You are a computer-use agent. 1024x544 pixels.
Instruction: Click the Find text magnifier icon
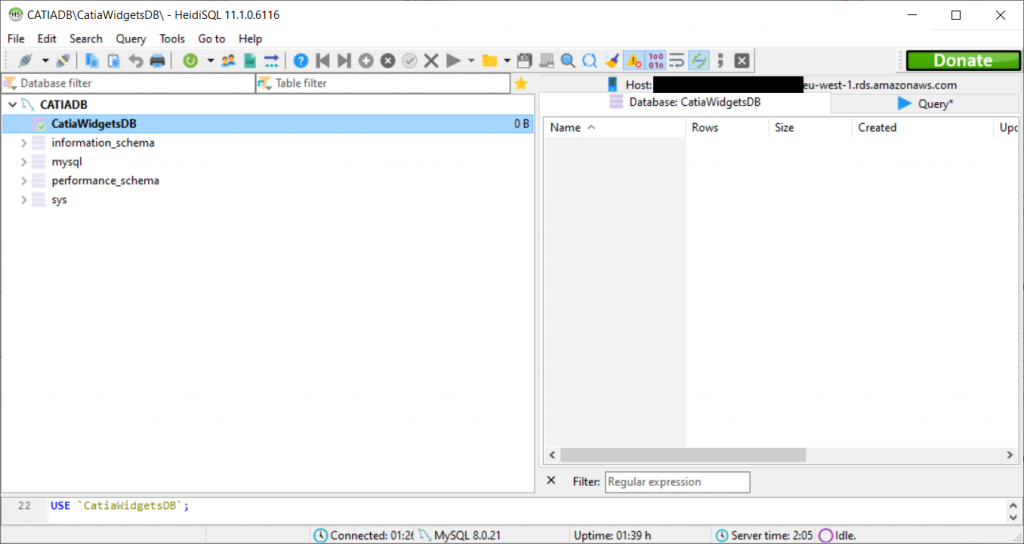pos(568,61)
